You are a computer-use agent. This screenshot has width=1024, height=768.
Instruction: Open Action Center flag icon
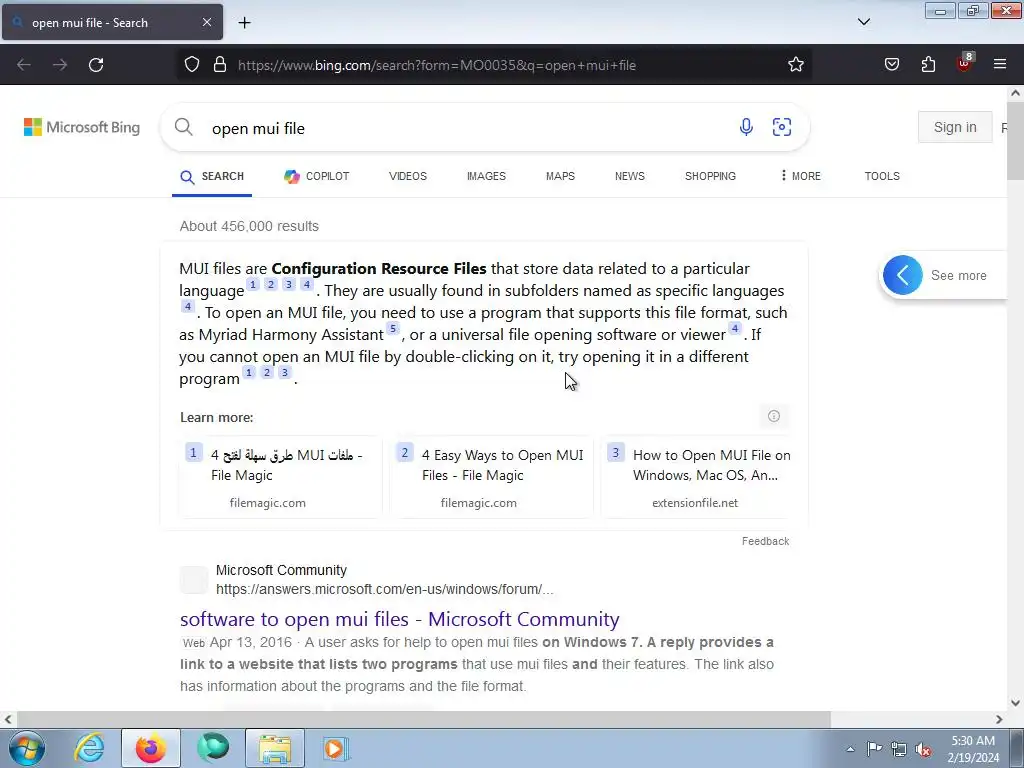[x=874, y=749]
